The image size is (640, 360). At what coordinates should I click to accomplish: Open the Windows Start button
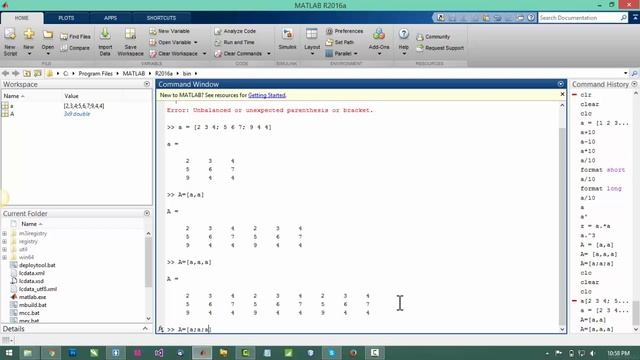click(9, 353)
